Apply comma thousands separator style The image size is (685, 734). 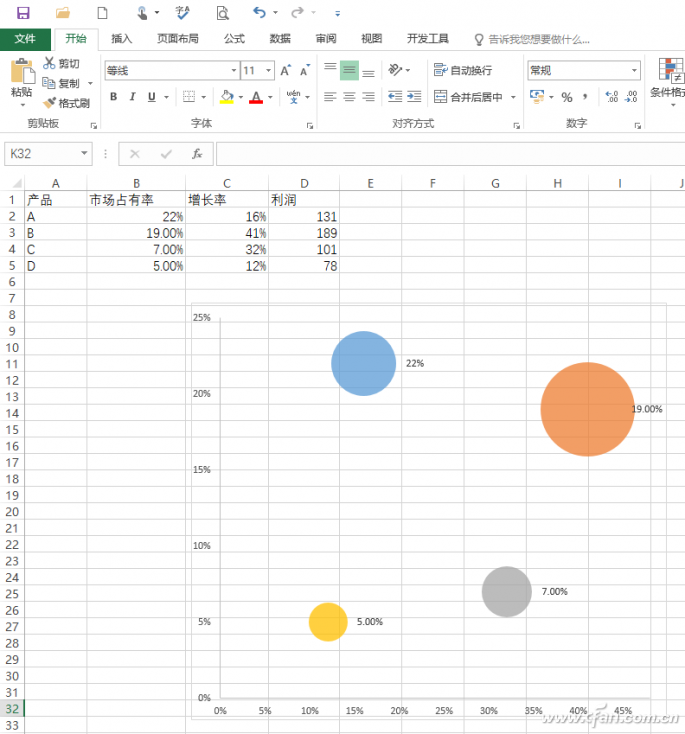(585, 97)
